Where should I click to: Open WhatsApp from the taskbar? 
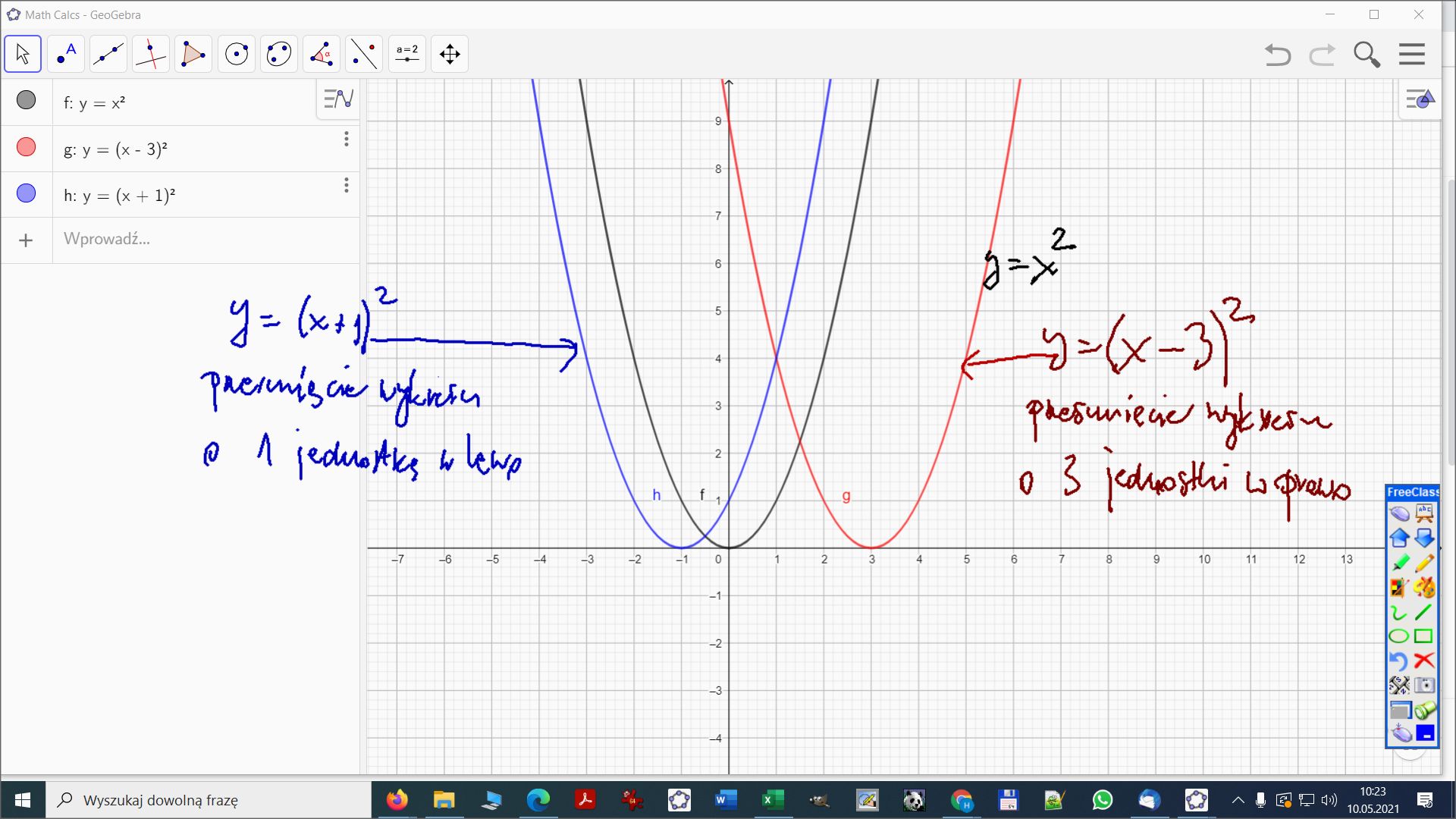tap(1102, 800)
